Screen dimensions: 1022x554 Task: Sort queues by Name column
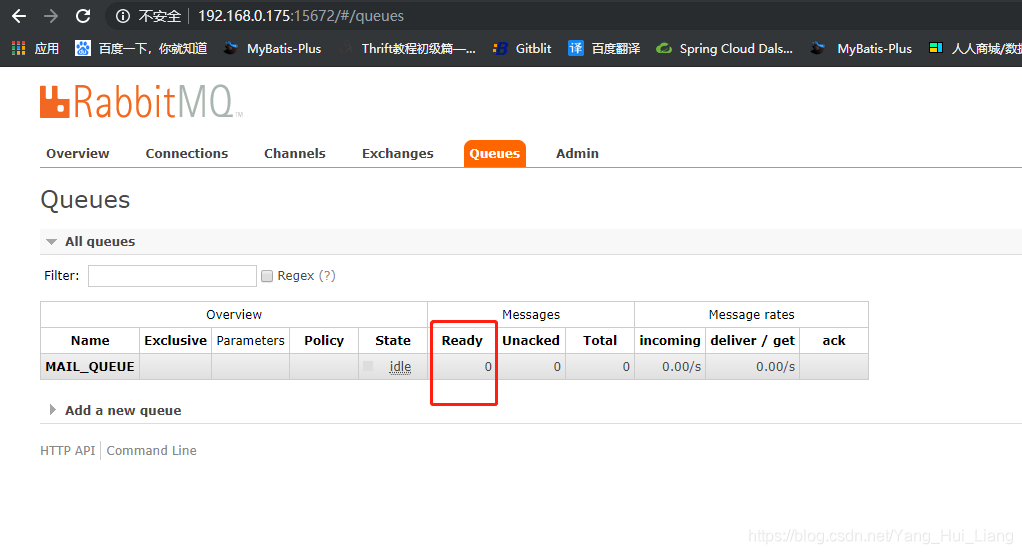point(90,341)
